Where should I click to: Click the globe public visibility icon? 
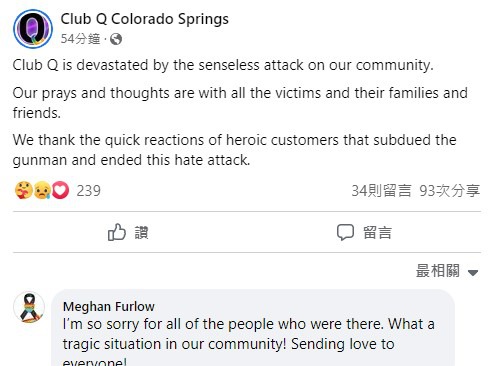point(116,39)
